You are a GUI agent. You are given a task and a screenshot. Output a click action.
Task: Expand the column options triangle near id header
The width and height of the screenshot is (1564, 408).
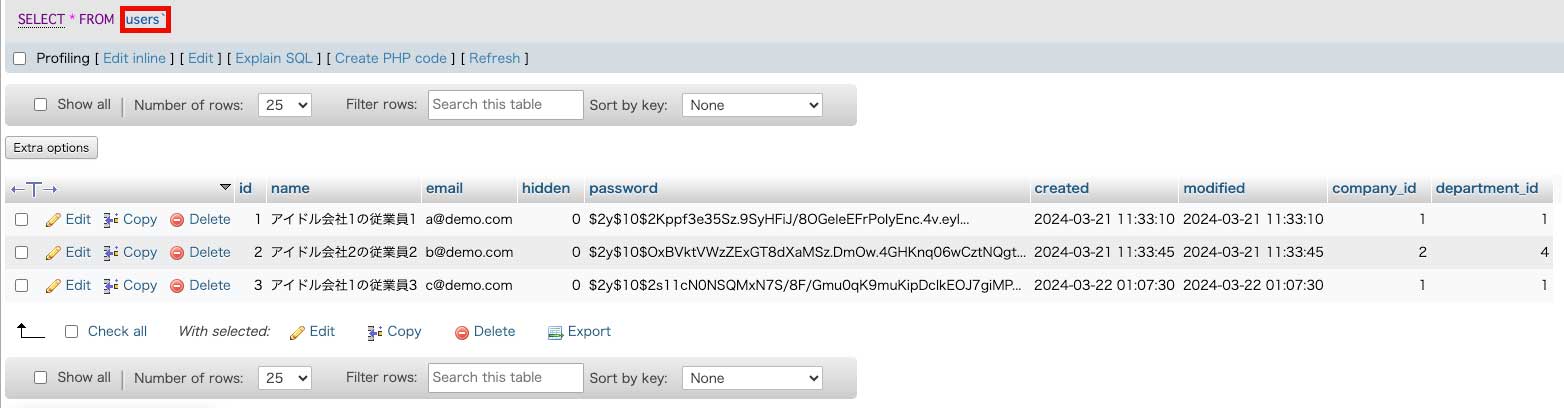(225, 188)
